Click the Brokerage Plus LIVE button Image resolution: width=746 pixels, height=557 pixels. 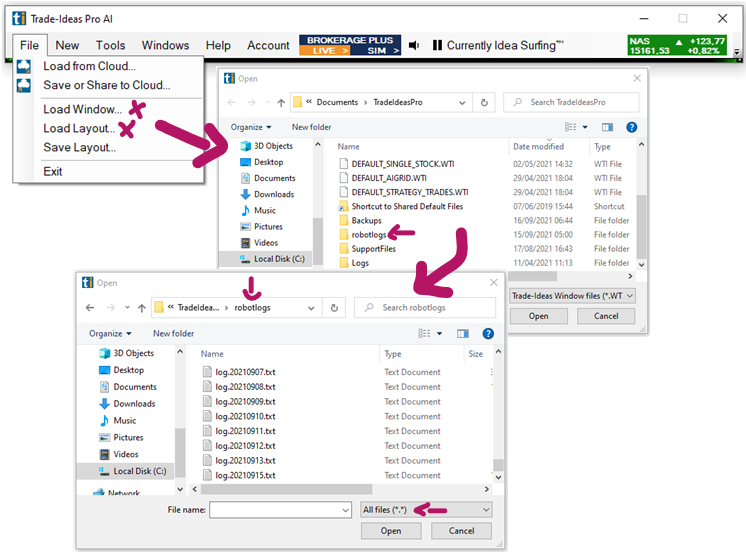click(x=324, y=50)
